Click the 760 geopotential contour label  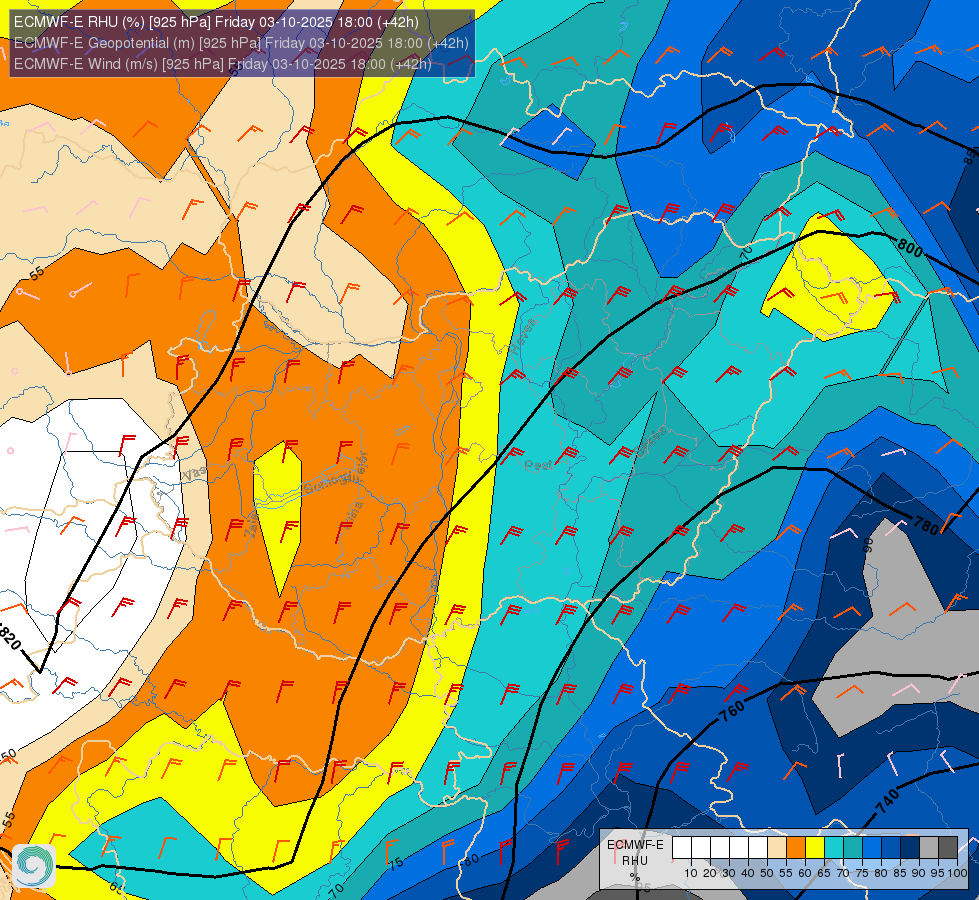pyautogui.click(x=732, y=710)
